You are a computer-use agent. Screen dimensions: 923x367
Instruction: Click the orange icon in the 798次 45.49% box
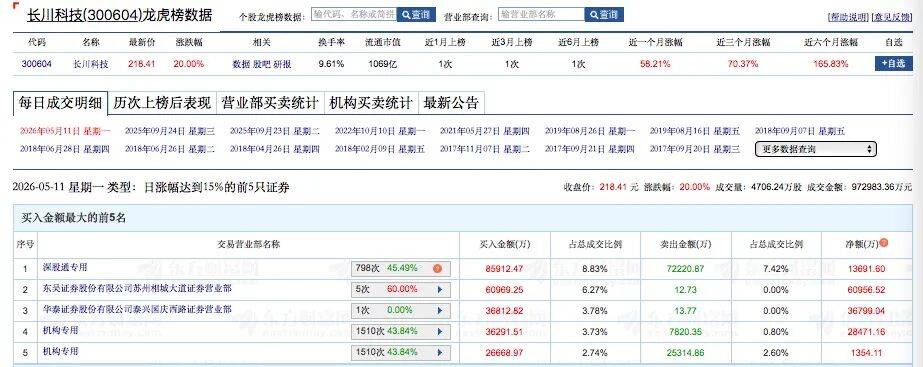pos(437,269)
